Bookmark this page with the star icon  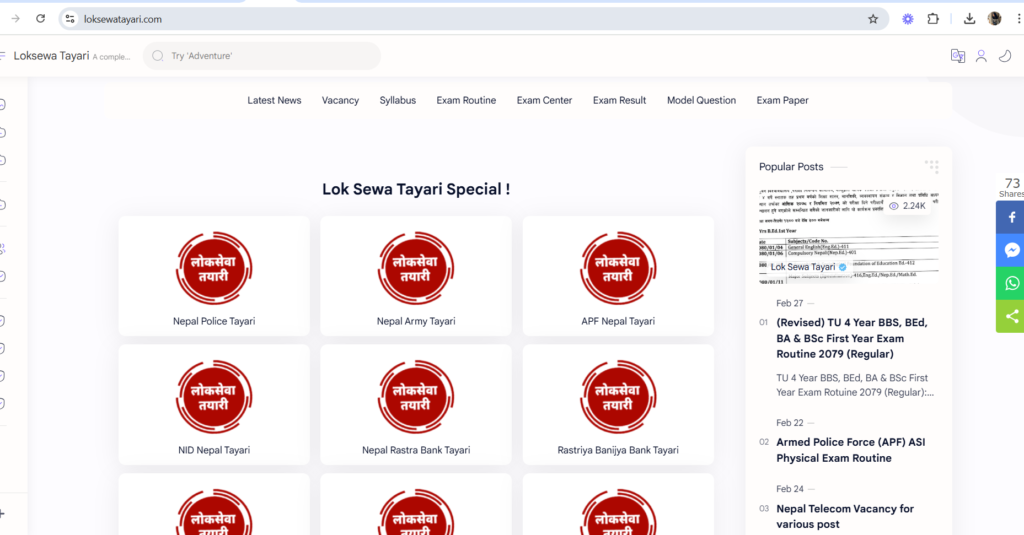(x=873, y=19)
